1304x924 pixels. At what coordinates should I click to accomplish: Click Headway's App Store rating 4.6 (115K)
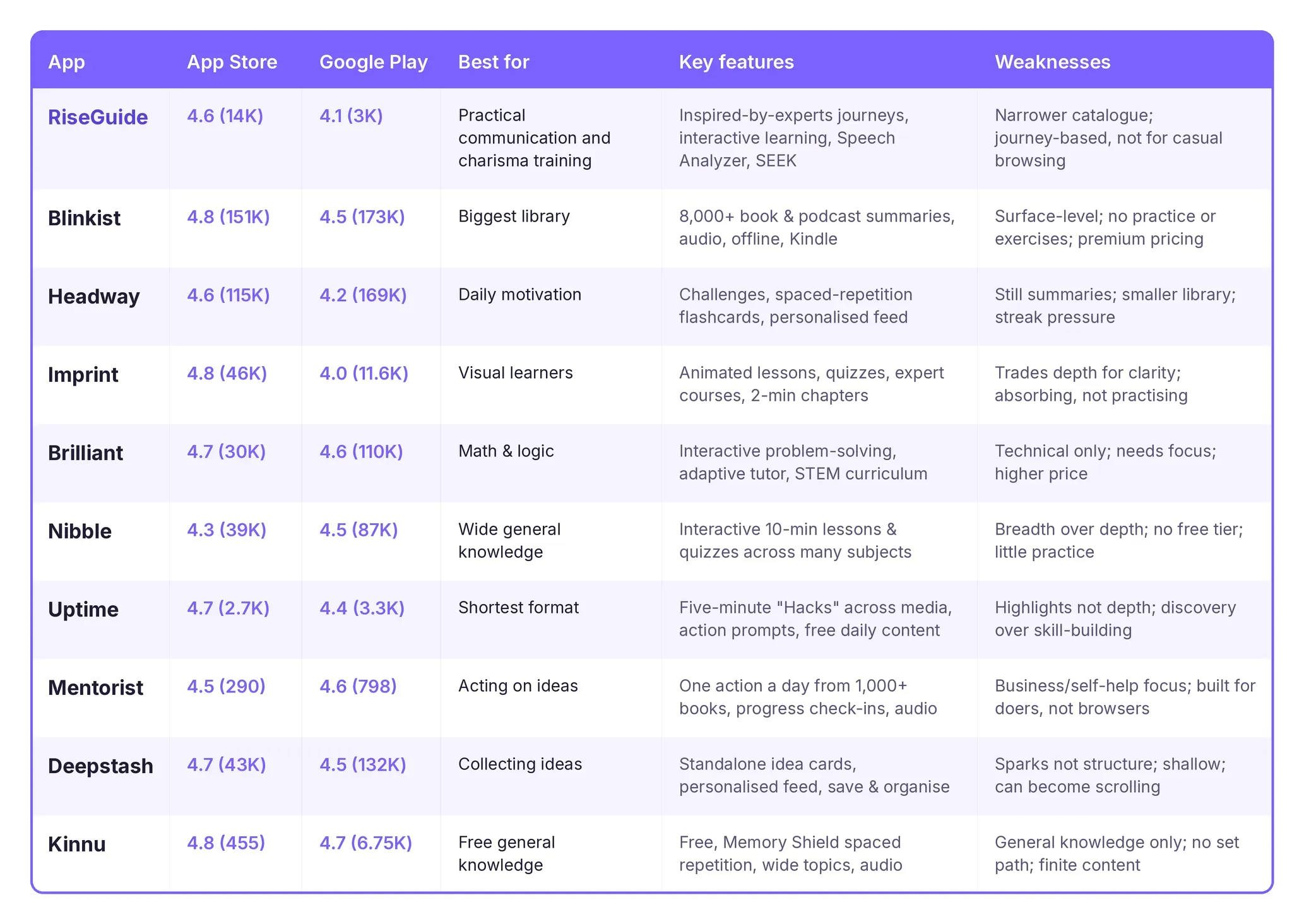click(228, 295)
